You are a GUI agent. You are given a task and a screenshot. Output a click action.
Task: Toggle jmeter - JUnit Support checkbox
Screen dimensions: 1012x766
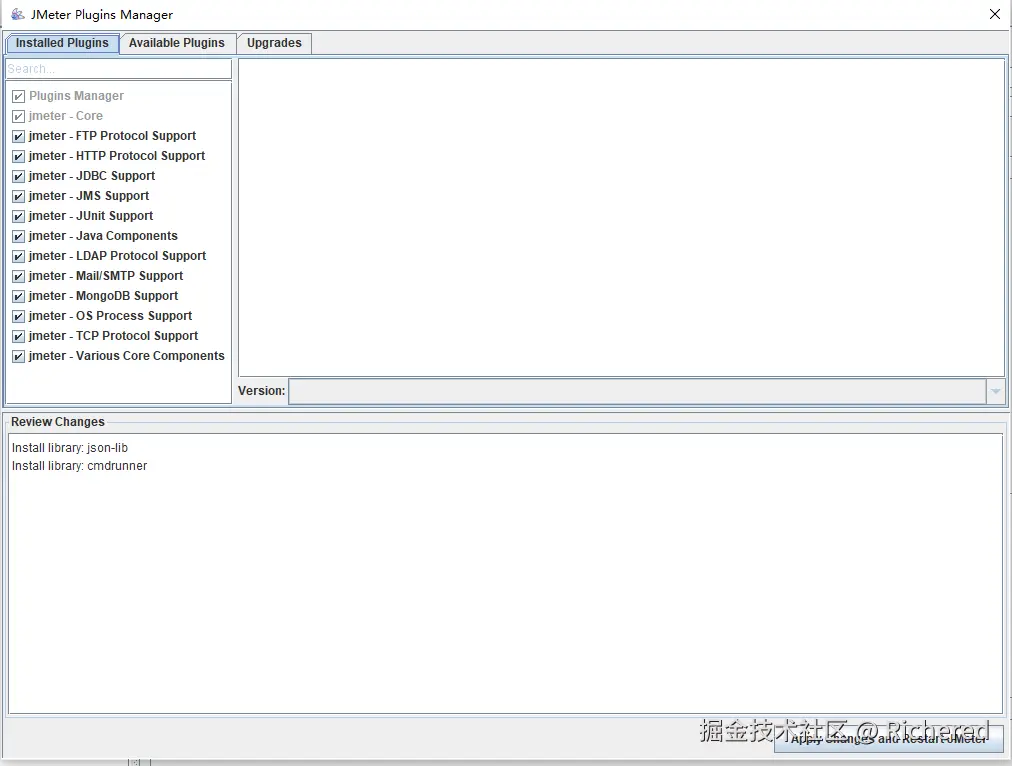[19, 217]
